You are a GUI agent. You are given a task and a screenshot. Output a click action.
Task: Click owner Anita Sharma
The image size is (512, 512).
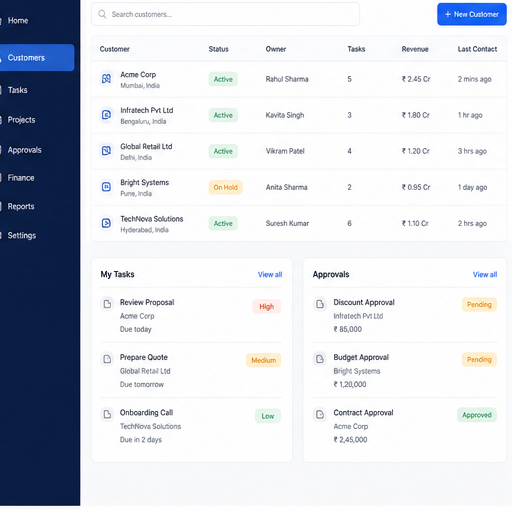[286, 187]
